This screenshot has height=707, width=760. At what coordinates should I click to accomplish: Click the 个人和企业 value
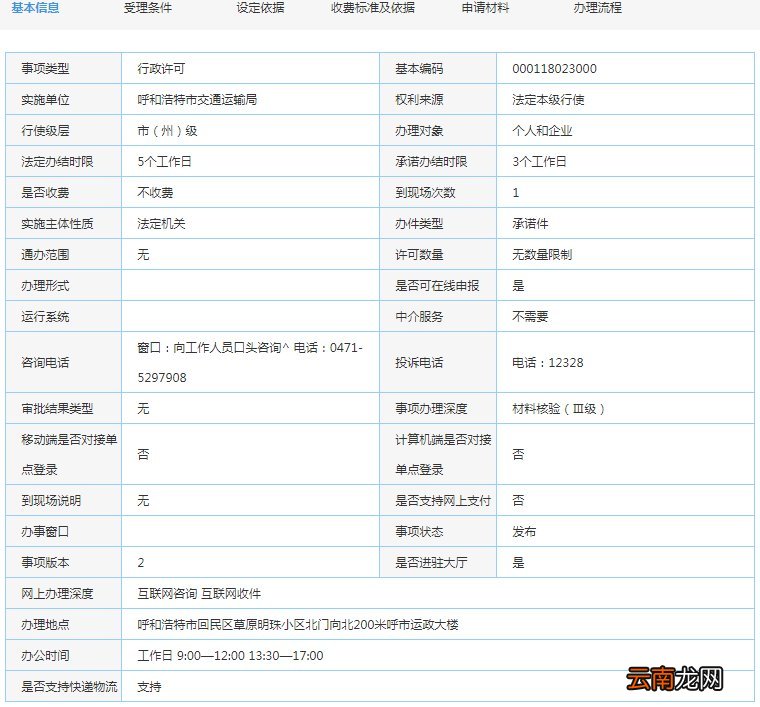[542, 131]
